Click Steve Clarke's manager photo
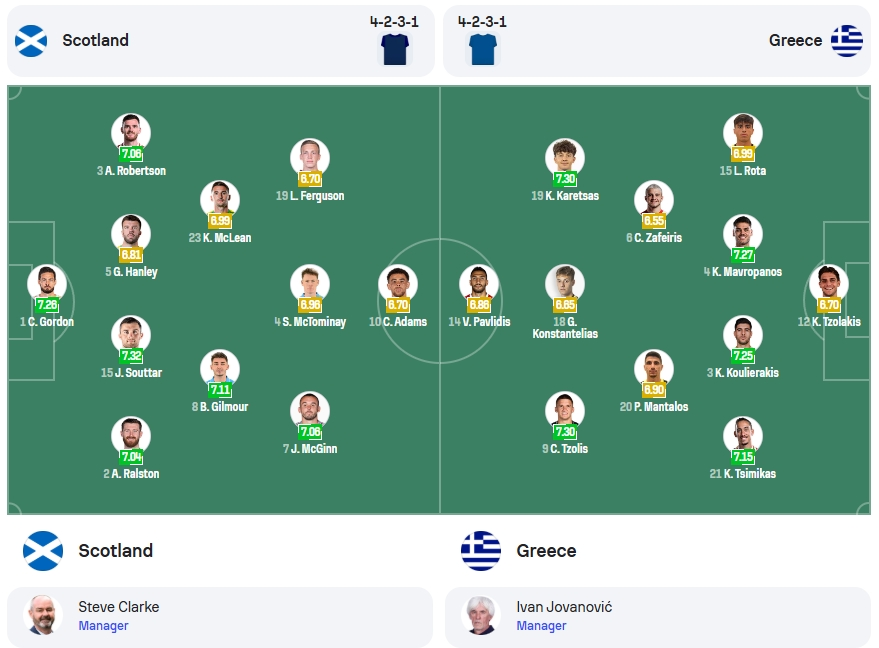 tap(43, 615)
